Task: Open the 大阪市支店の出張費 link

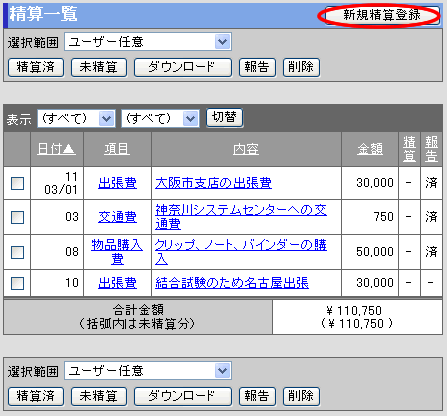Action: (x=213, y=183)
